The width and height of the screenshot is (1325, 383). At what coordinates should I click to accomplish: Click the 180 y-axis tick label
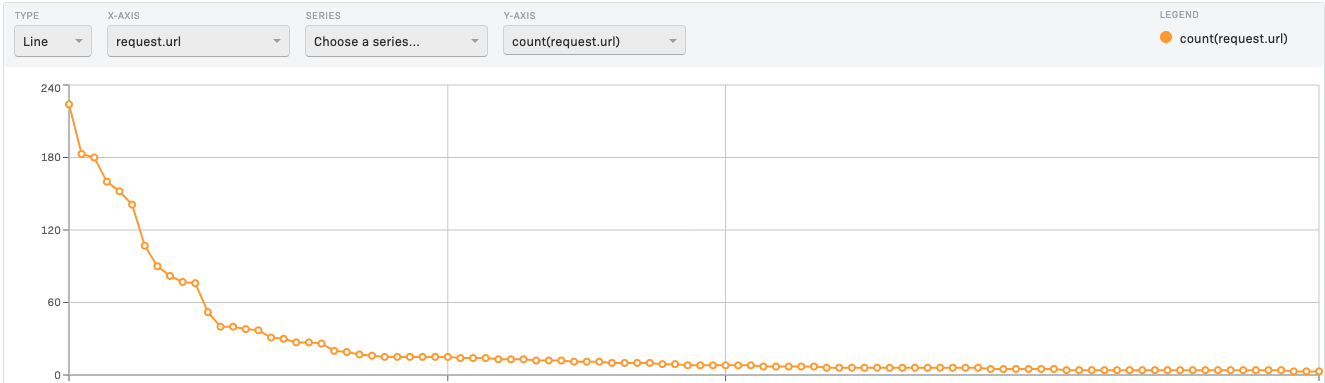50,157
